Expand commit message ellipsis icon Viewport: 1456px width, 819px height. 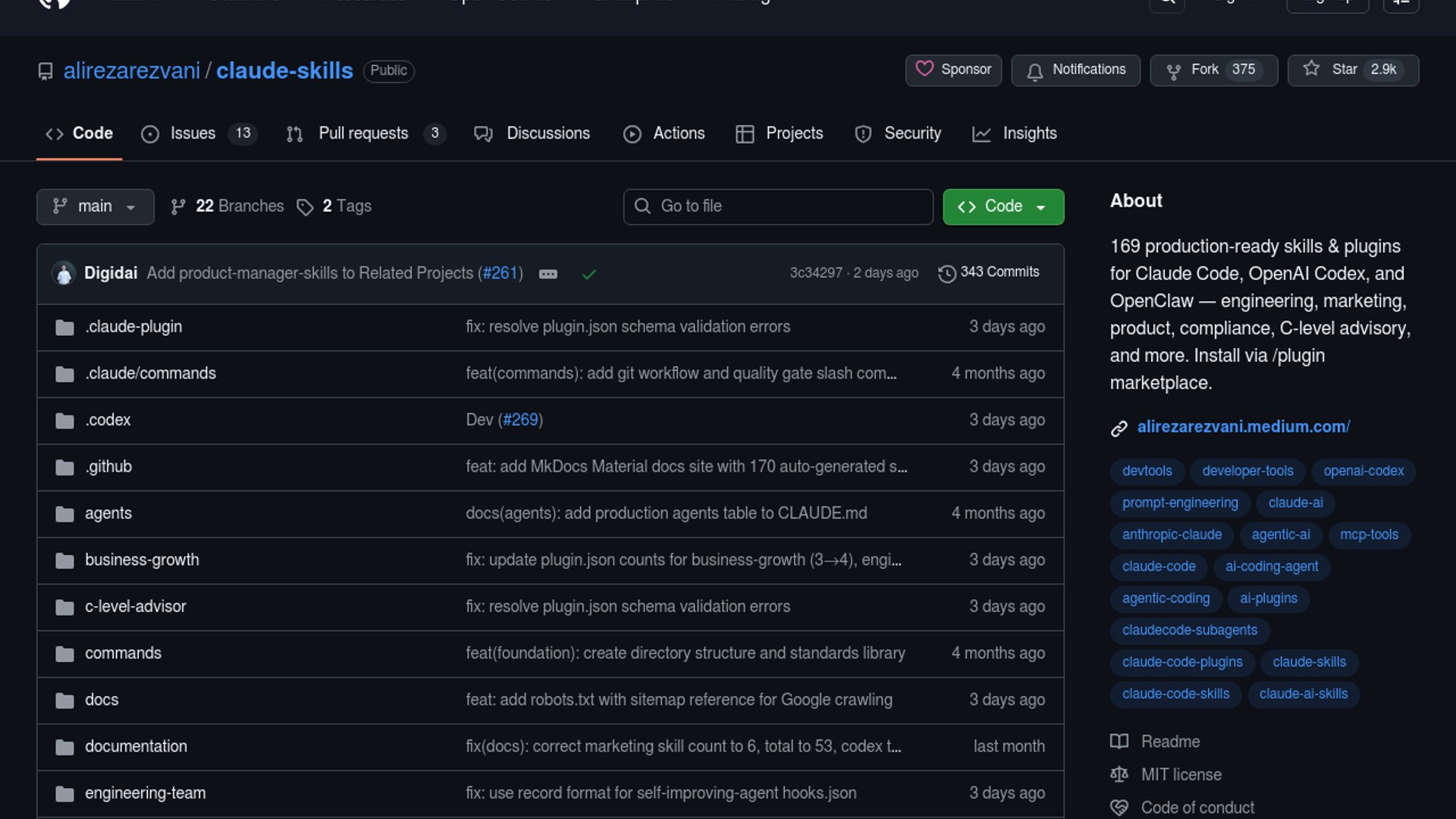548,274
